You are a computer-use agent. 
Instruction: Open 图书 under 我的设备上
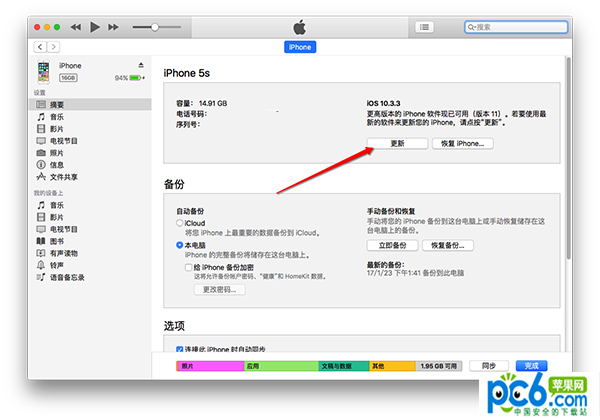pyautogui.click(x=57, y=241)
